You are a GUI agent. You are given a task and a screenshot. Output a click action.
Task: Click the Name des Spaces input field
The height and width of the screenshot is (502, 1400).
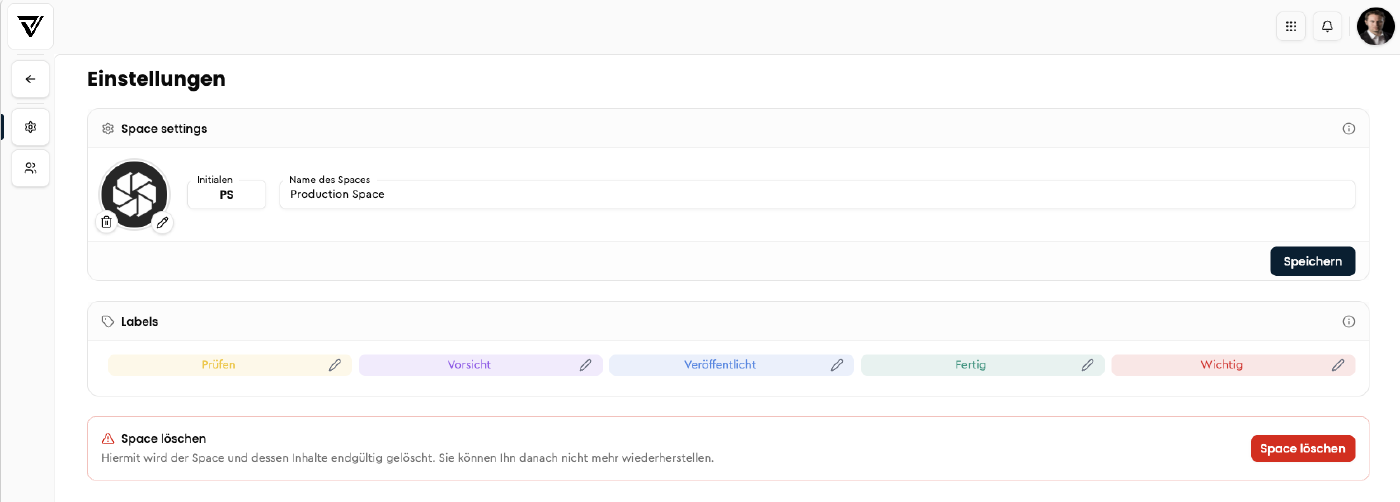coord(816,195)
